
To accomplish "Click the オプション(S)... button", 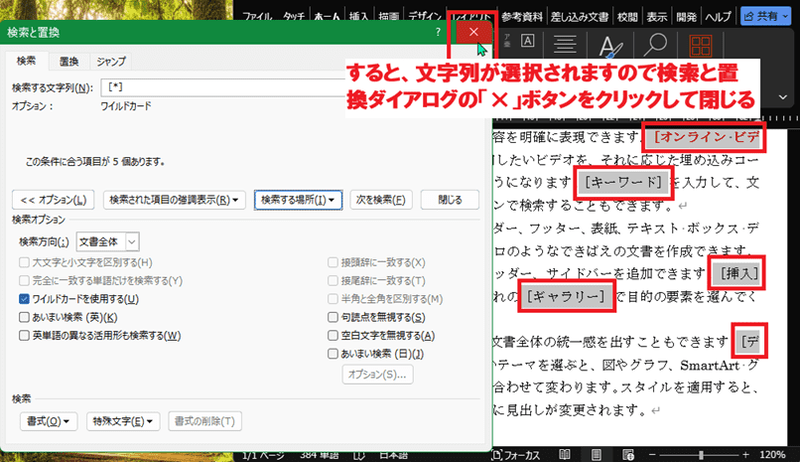I will tap(378, 374).
